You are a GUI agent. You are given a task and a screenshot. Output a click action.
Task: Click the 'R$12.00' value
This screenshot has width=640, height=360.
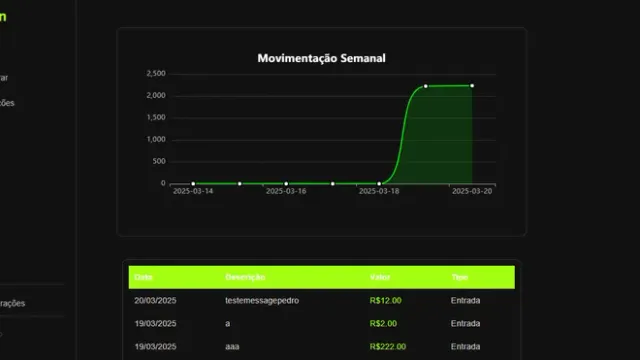pos(385,300)
